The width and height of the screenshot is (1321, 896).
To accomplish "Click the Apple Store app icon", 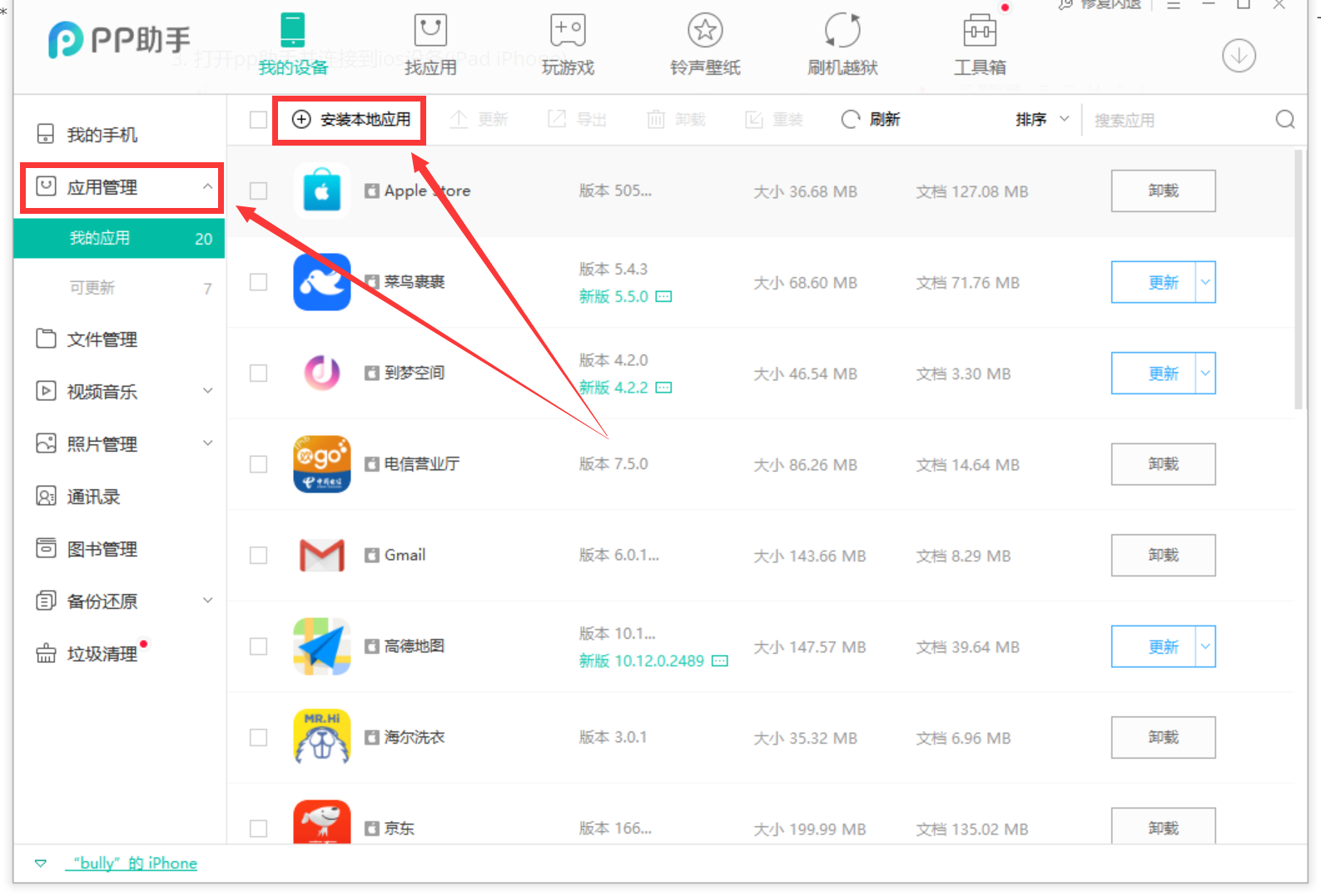I will pos(322,191).
